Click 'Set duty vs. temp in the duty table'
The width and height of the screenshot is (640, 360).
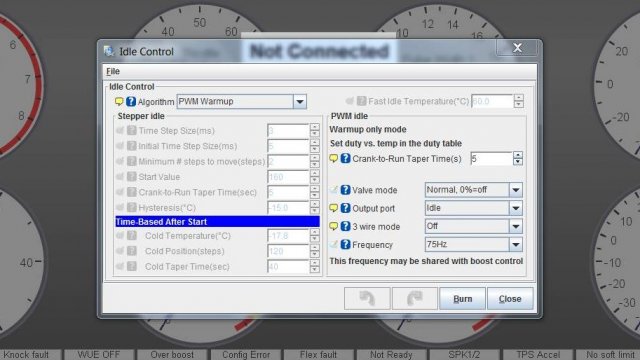pyautogui.click(x=396, y=144)
